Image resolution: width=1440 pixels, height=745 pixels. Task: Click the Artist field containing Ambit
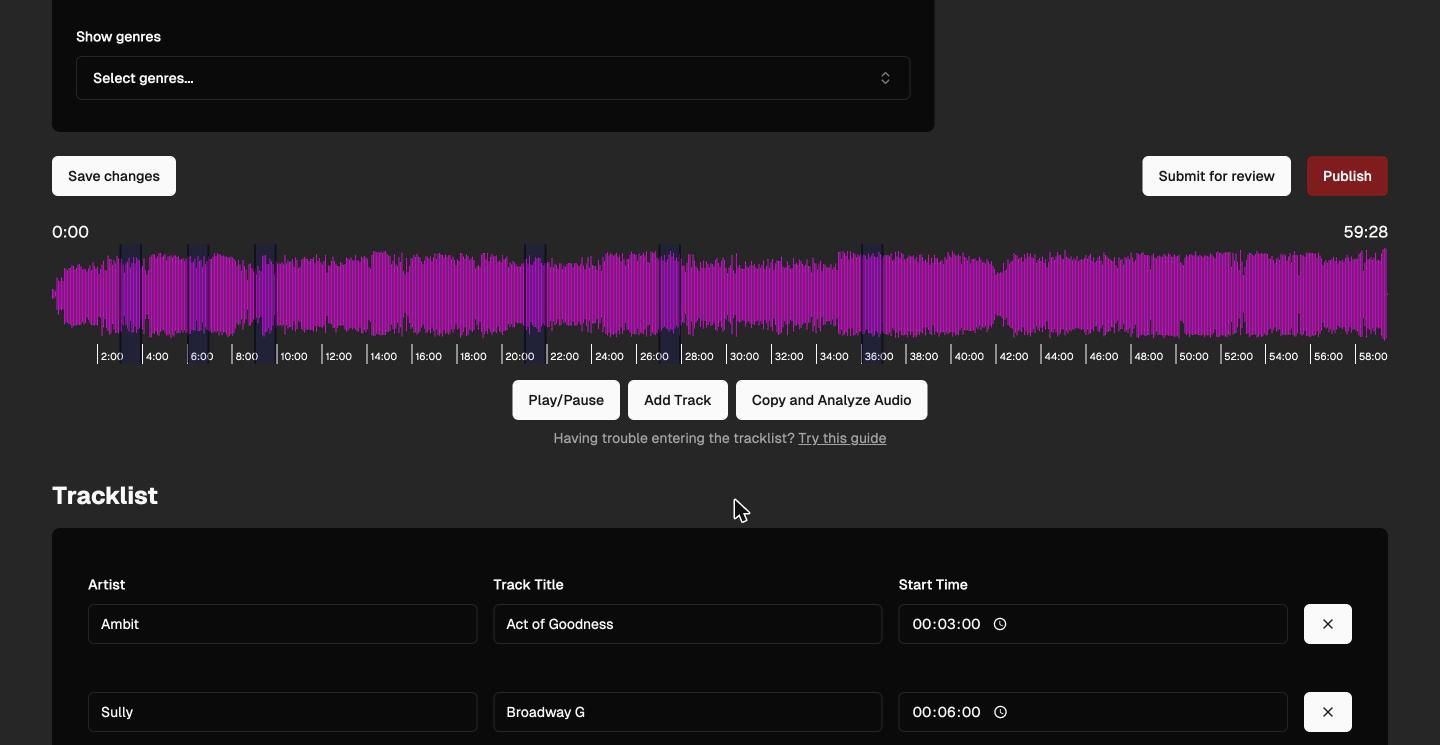pos(283,624)
